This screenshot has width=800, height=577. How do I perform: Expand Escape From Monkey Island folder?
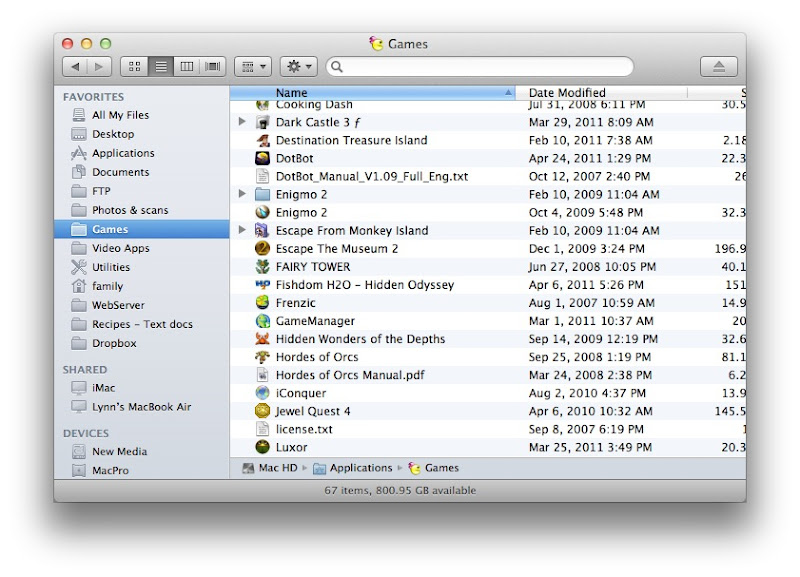[x=243, y=230]
